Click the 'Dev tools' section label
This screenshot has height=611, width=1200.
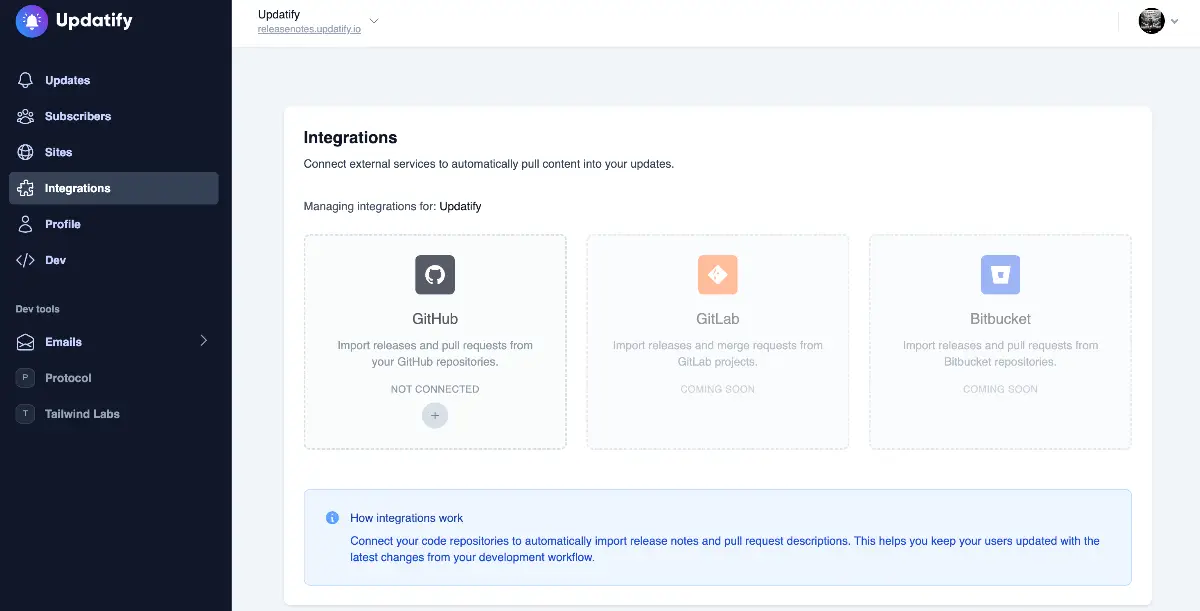click(x=38, y=309)
